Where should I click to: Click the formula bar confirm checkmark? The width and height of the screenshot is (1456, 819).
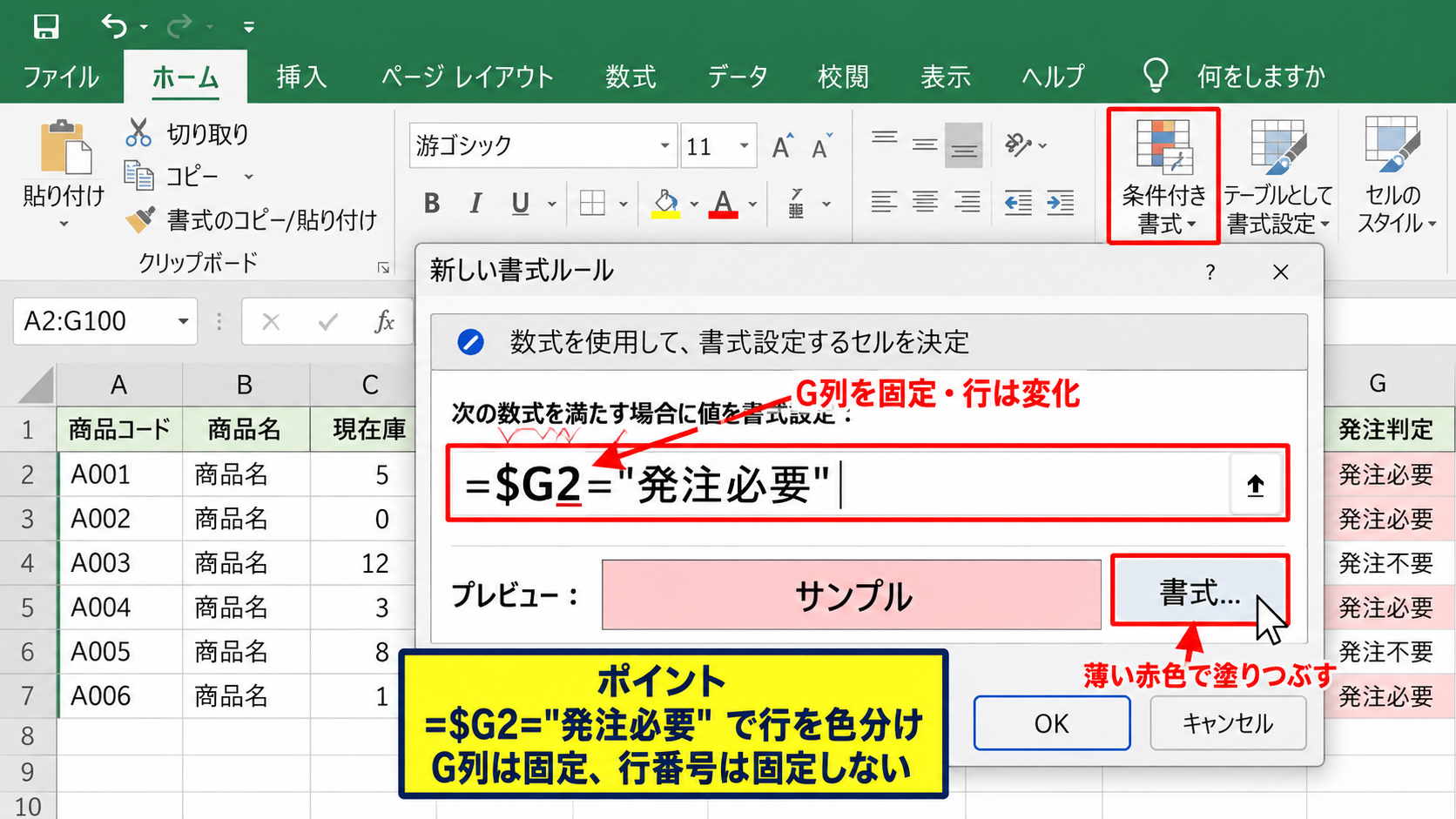[327, 322]
